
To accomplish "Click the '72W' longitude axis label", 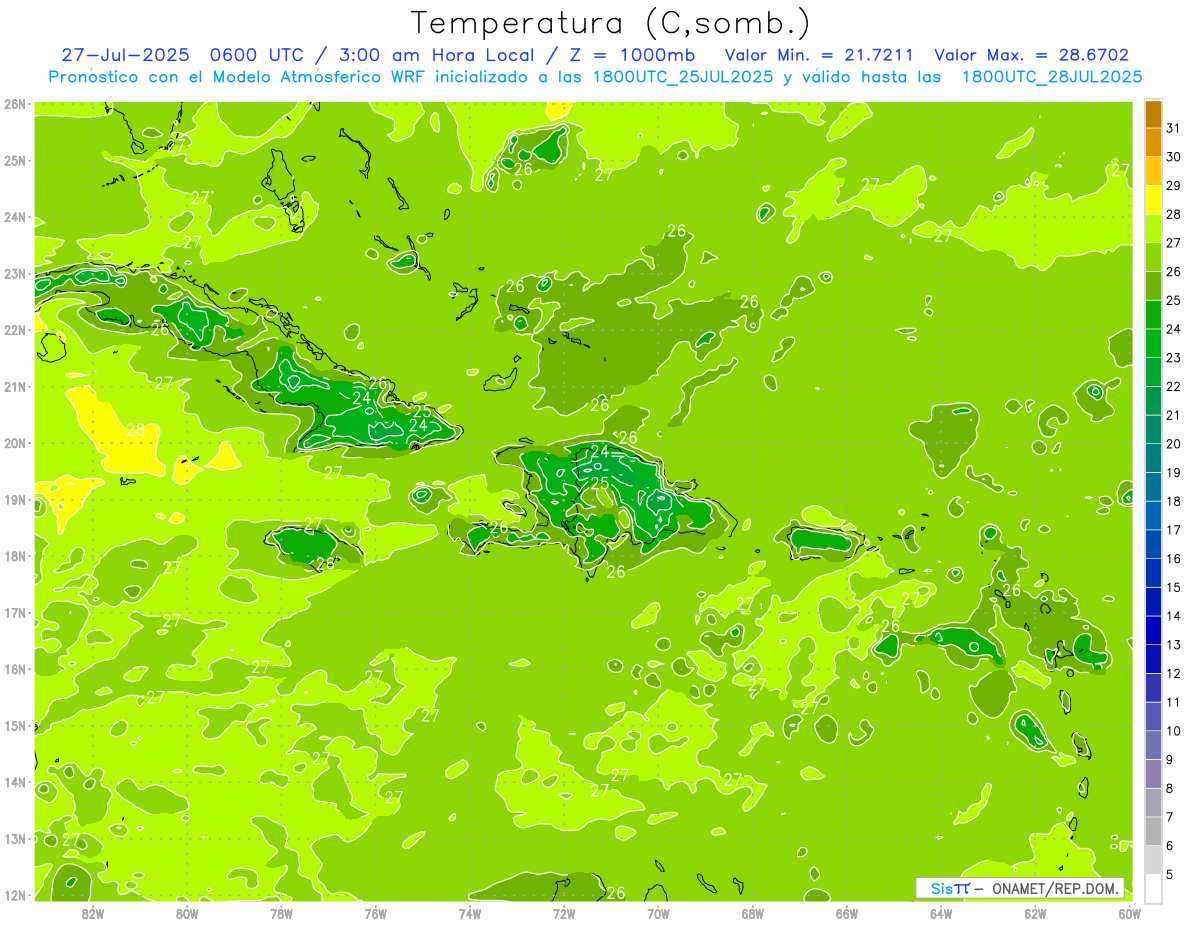I will pyautogui.click(x=564, y=914).
